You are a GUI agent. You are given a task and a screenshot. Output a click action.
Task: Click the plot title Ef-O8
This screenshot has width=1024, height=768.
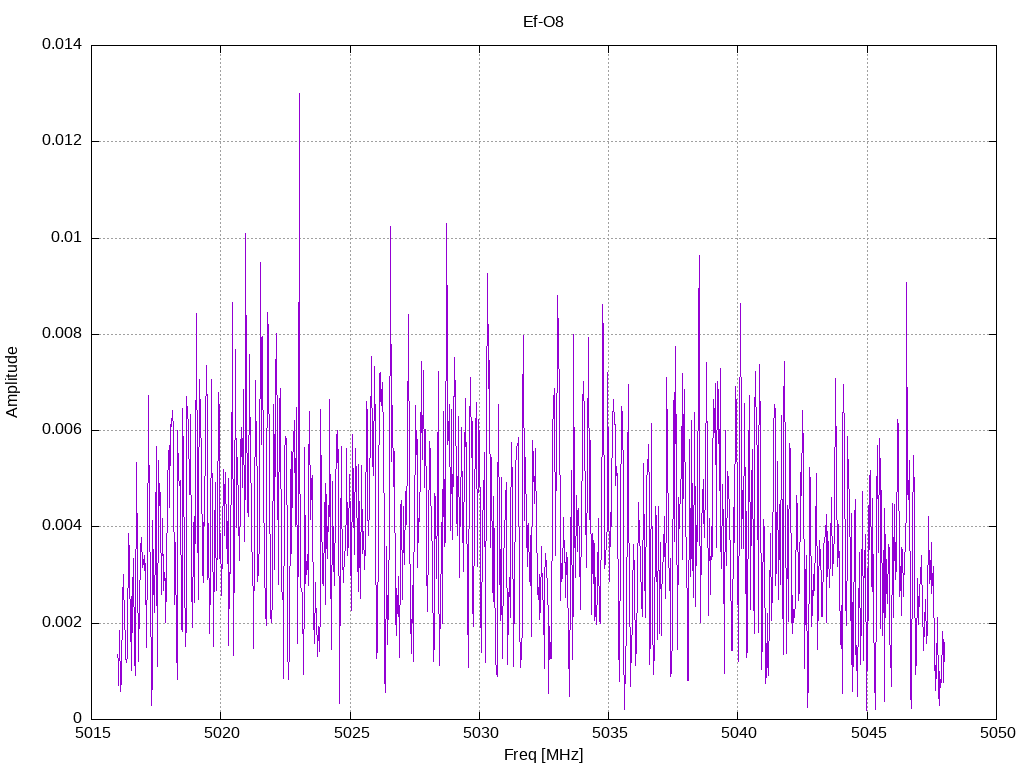pyautogui.click(x=543, y=22)
